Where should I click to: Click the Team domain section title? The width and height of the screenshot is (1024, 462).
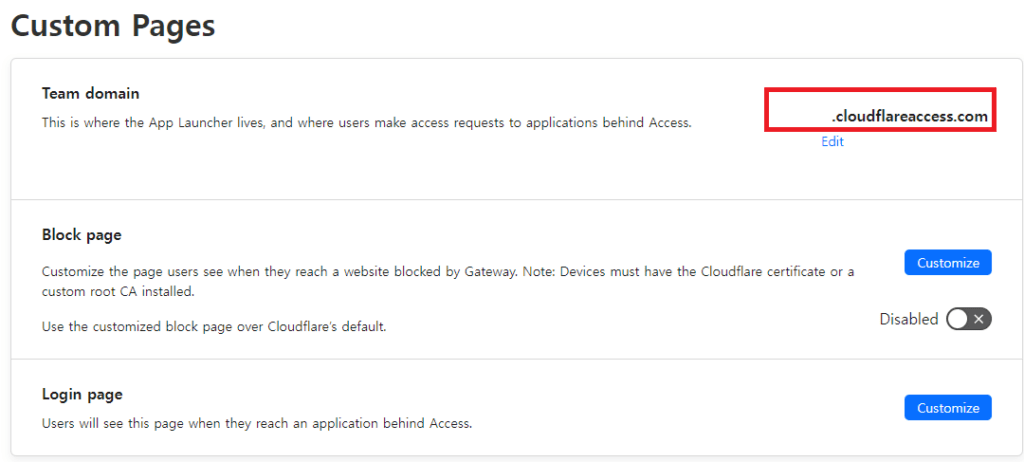91,93
